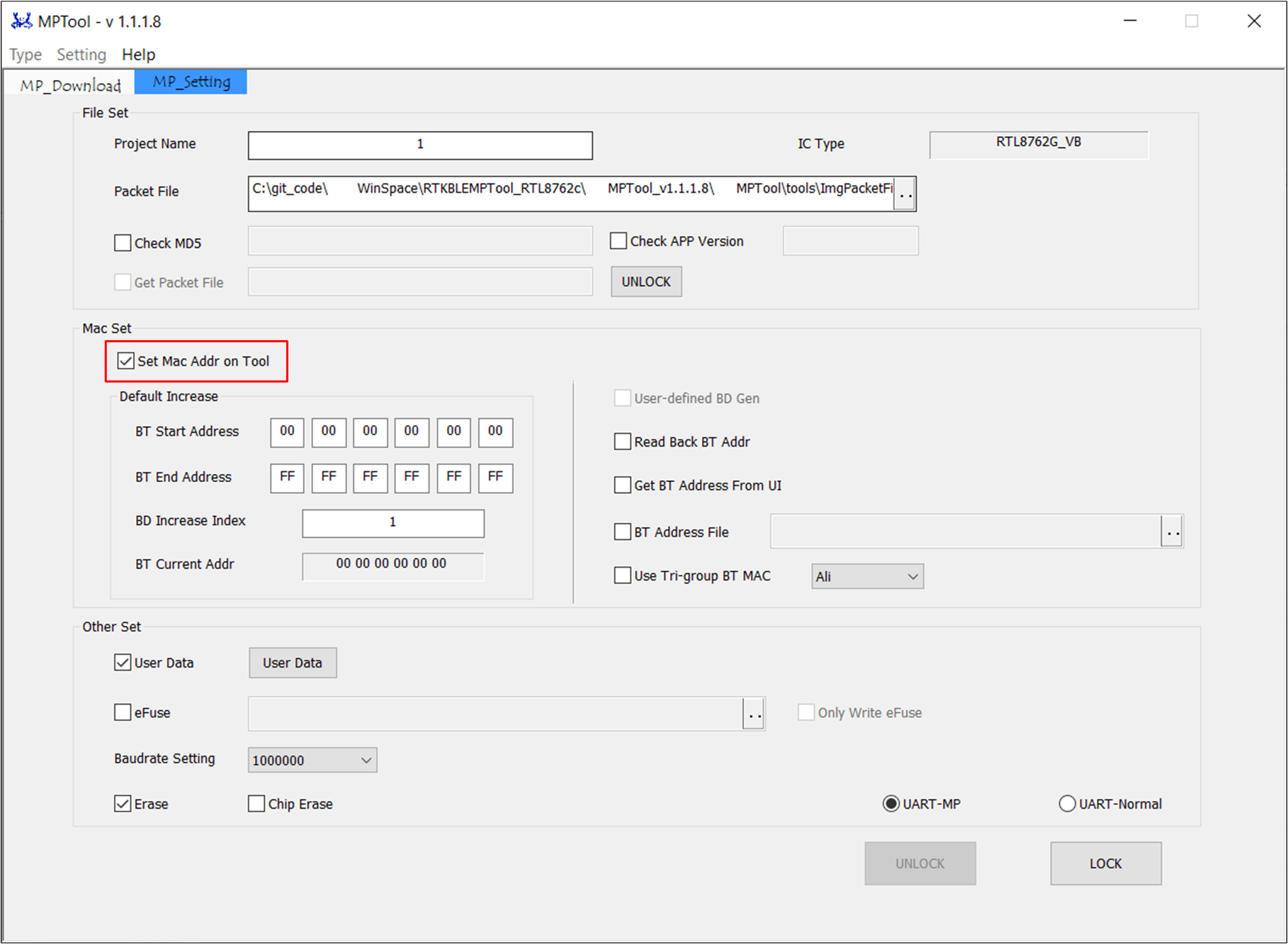Close the MPTool window

[x=1253, y=21]
